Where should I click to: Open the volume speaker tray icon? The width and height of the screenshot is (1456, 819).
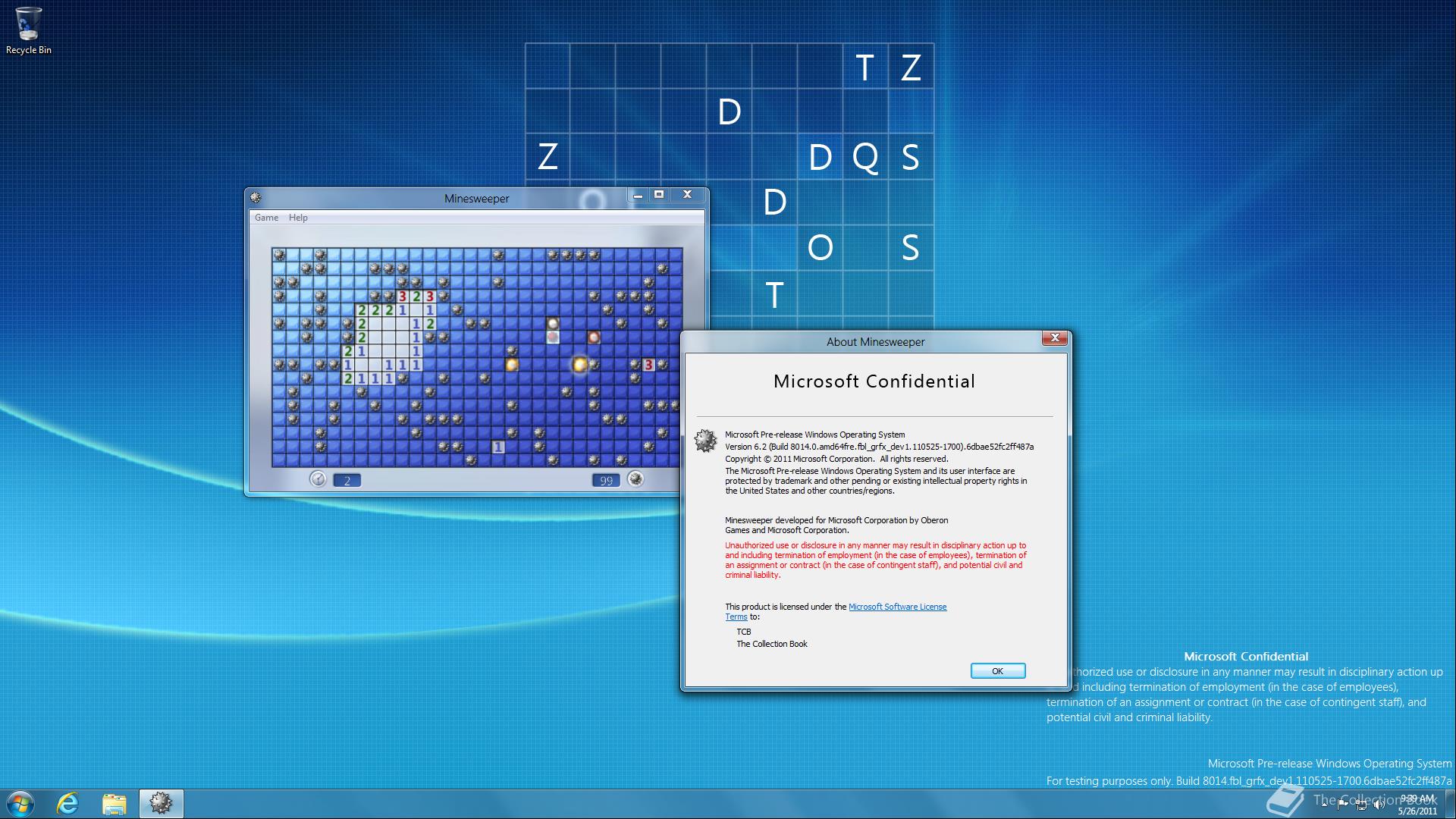1379,805
